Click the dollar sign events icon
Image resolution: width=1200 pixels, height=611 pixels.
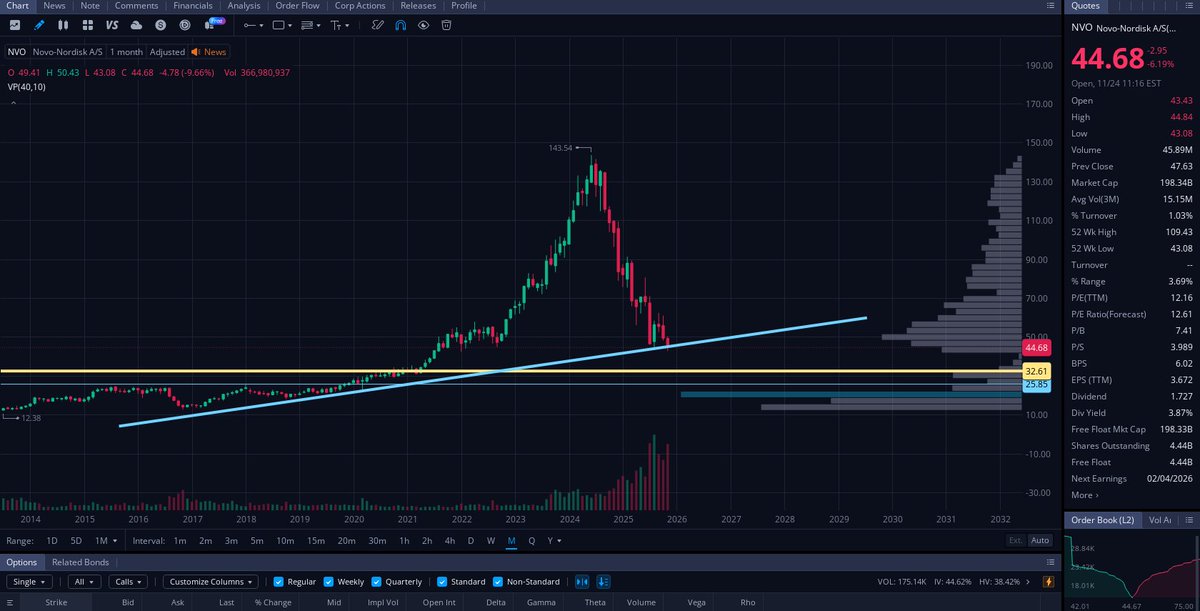[159, 25]
